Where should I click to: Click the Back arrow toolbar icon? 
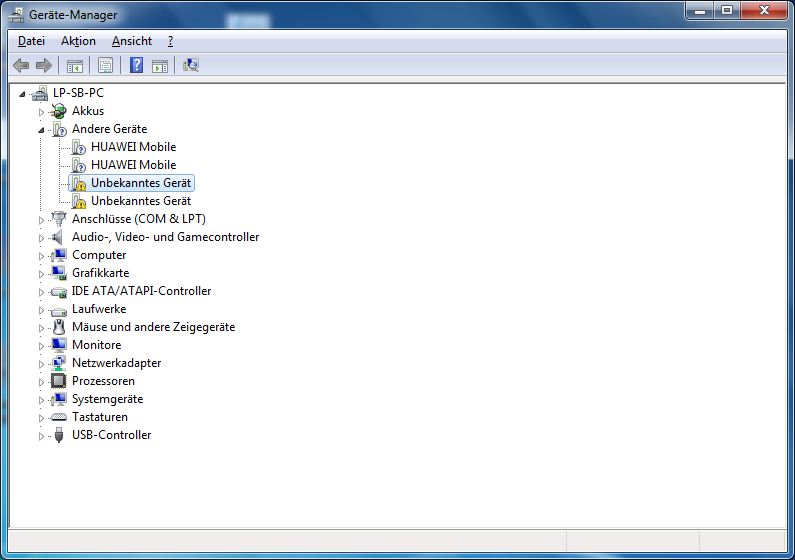(x=21, y=65)
